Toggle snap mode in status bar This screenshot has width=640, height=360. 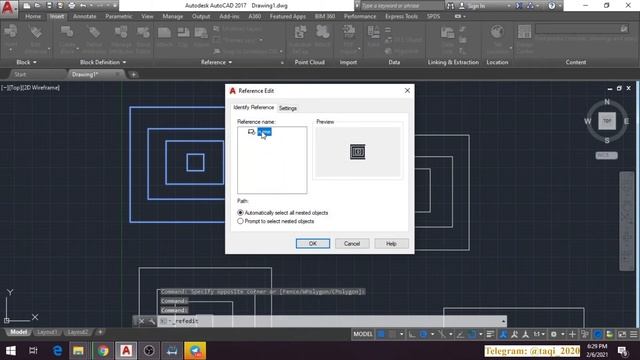point(392,334)
